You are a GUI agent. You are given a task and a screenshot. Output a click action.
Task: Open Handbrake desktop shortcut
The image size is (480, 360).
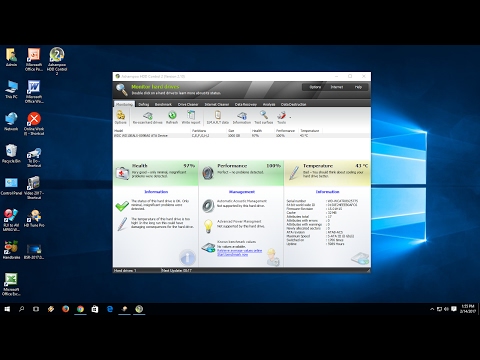pyautogui.click(x=11, y=250)
